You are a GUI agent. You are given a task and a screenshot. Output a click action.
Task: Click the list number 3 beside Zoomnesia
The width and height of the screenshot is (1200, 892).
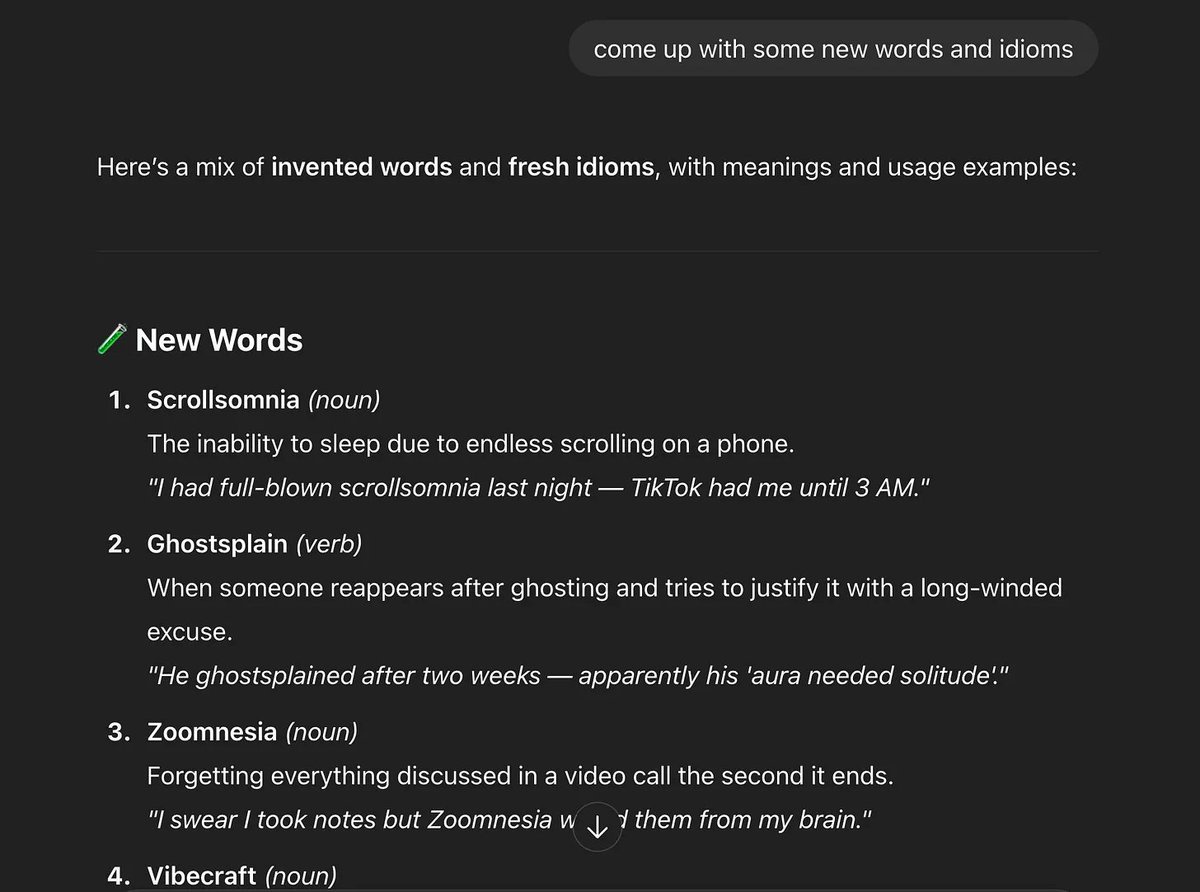tap(119, 732)
